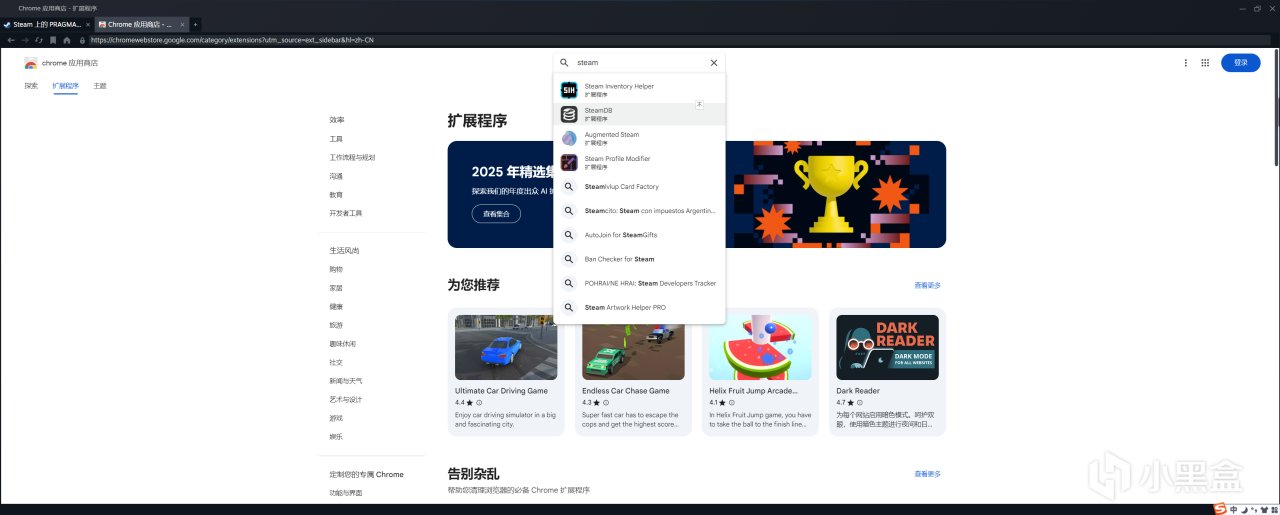Click the browser back arrow
Screen dimensions: 1280x515
tap(11, 40)
